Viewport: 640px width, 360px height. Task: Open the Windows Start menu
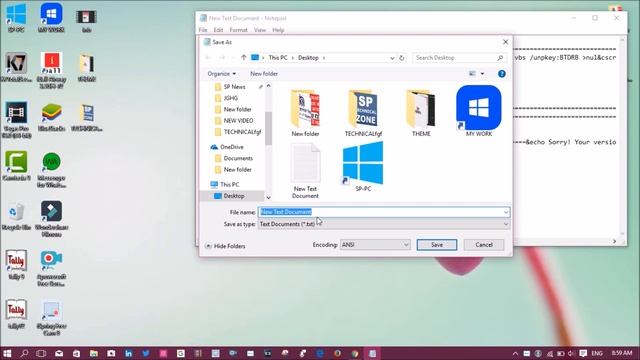click(7, 353)
